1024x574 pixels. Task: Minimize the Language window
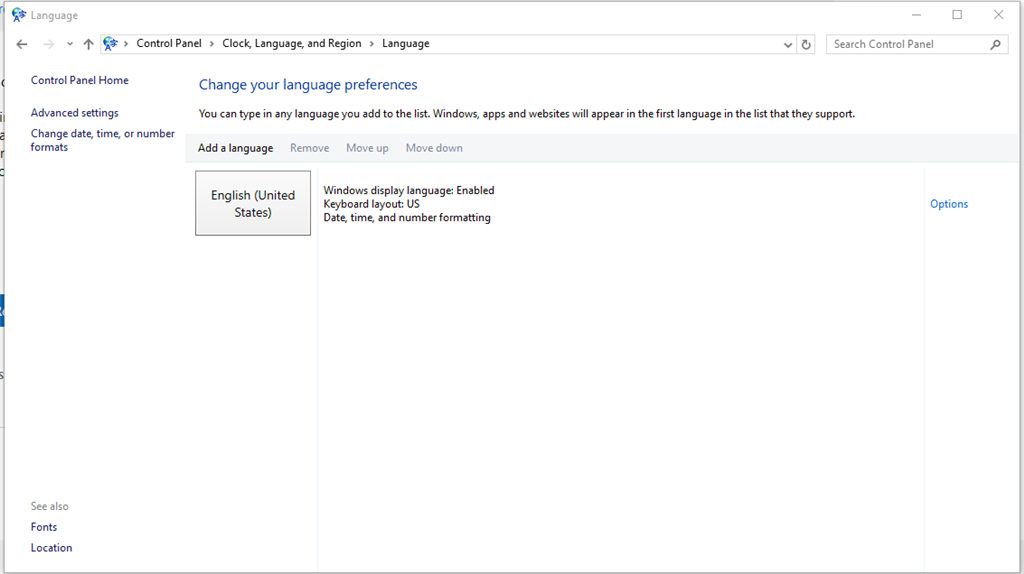(x=916, y=15)
